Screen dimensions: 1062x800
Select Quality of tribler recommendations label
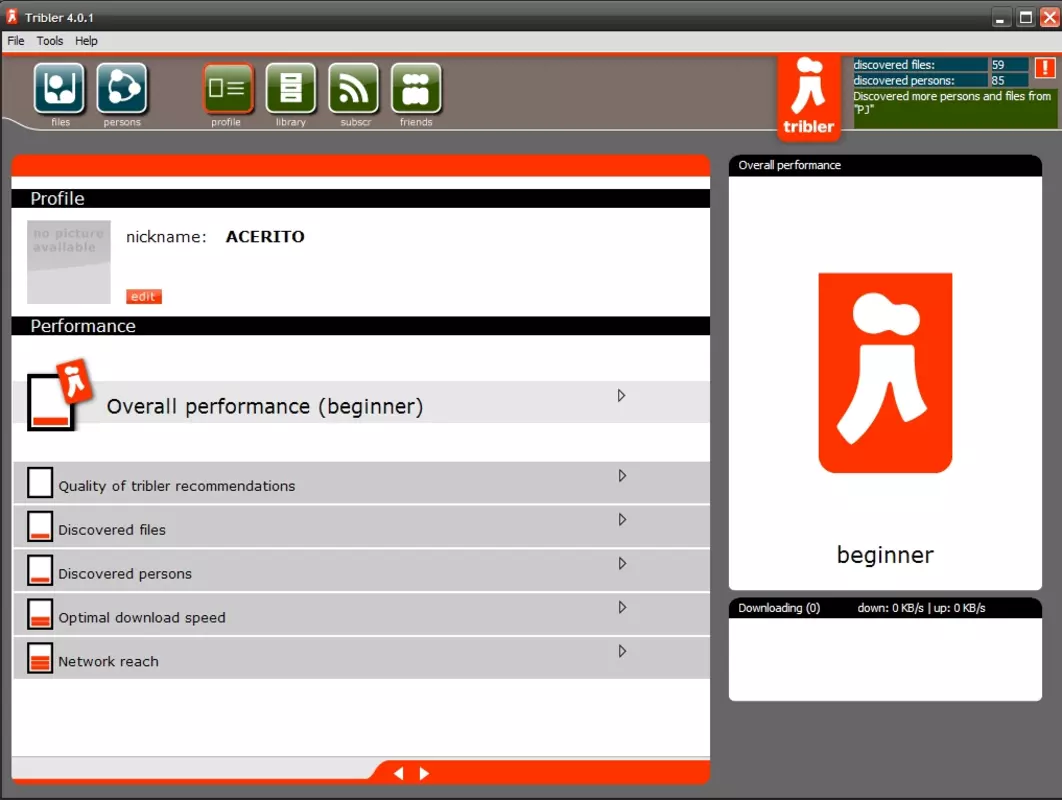[x=177, y=486]
